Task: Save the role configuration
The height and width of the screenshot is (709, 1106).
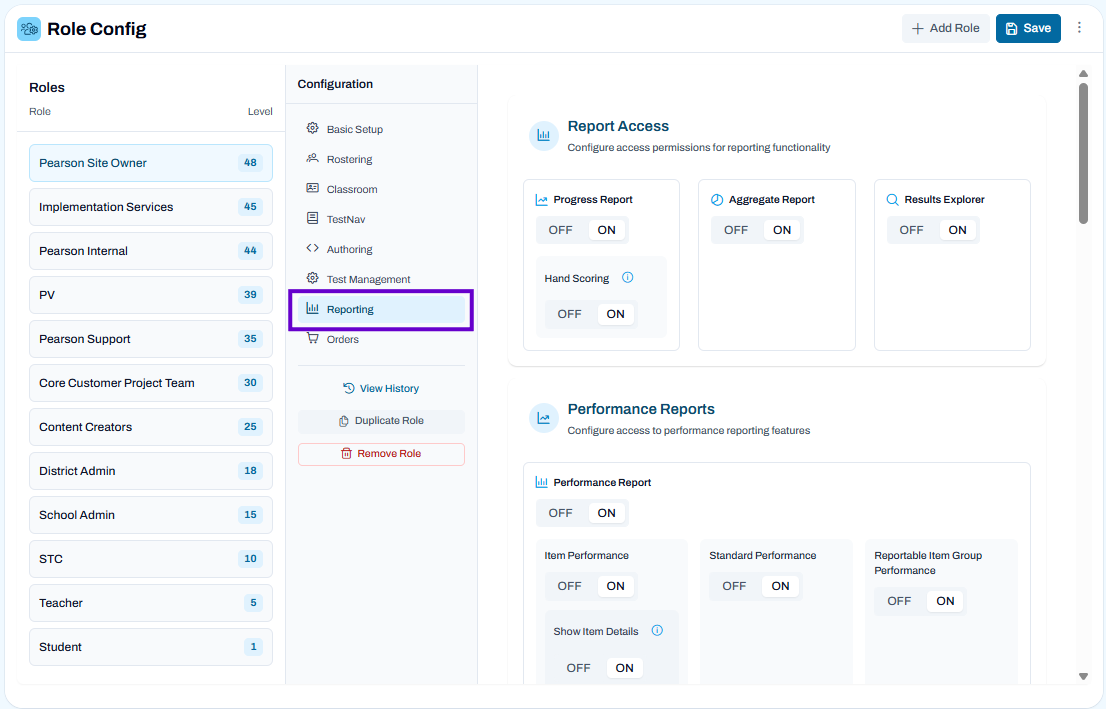Action: 1028,28
